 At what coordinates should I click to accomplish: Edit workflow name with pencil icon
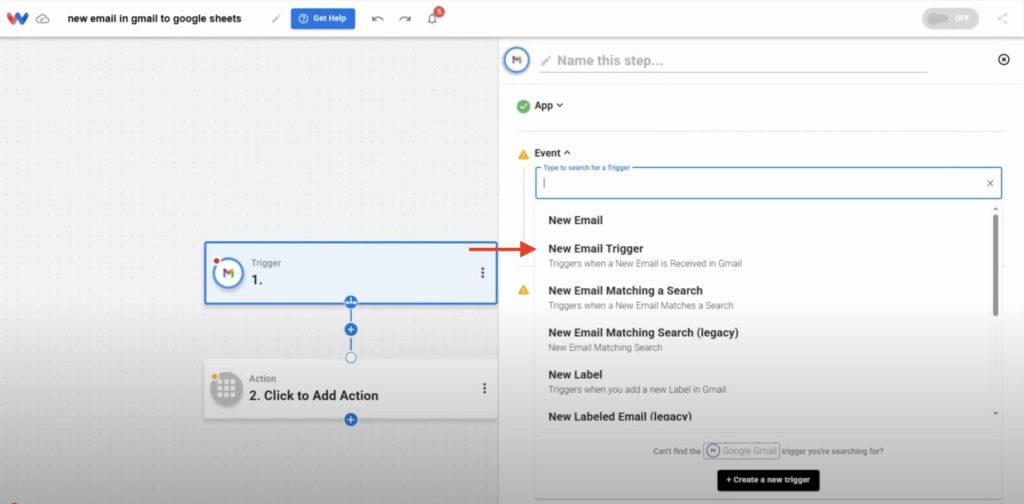[x=276, y=19]
